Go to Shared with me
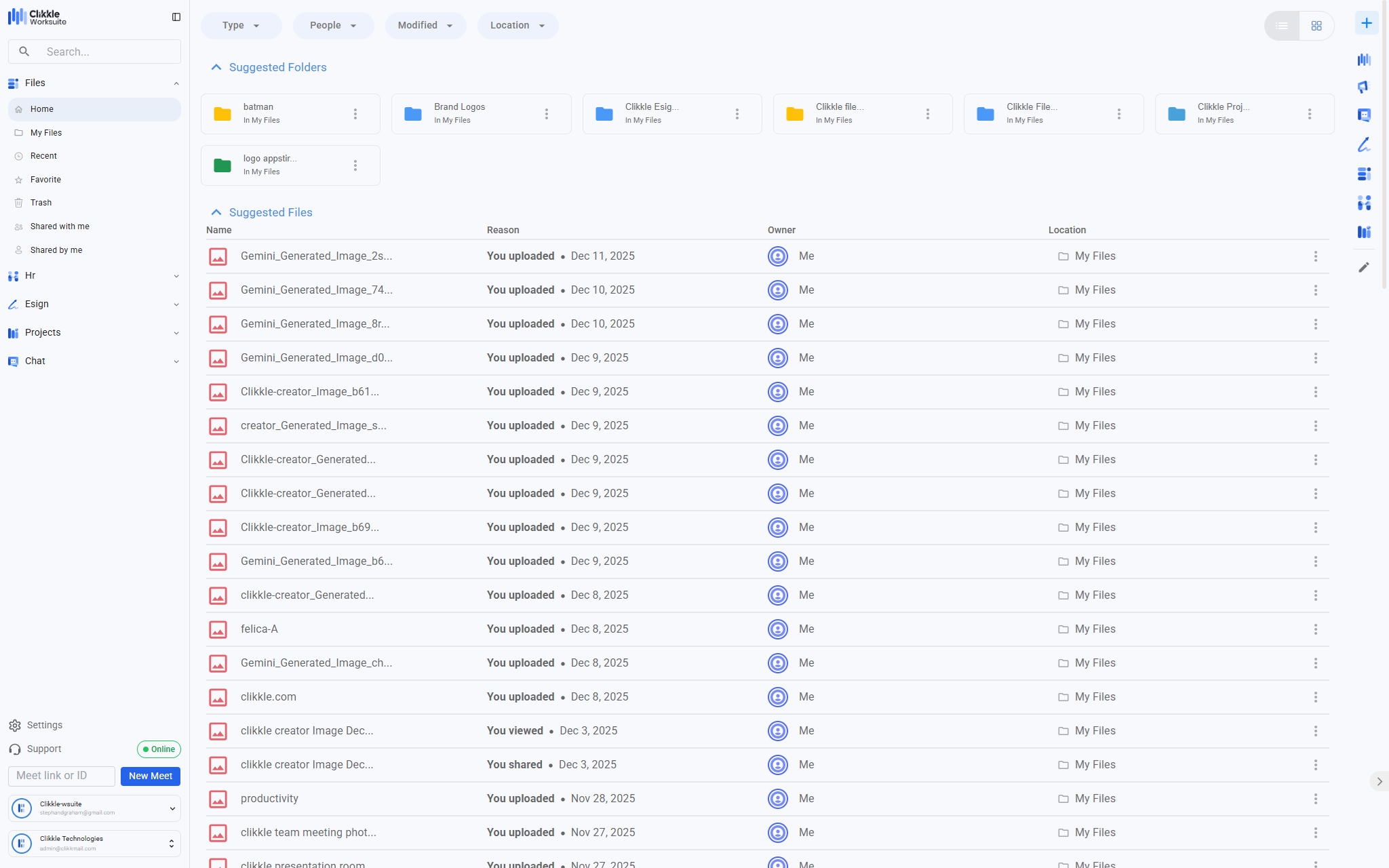Screen dimensions: 1389x868 pos(60,226)
